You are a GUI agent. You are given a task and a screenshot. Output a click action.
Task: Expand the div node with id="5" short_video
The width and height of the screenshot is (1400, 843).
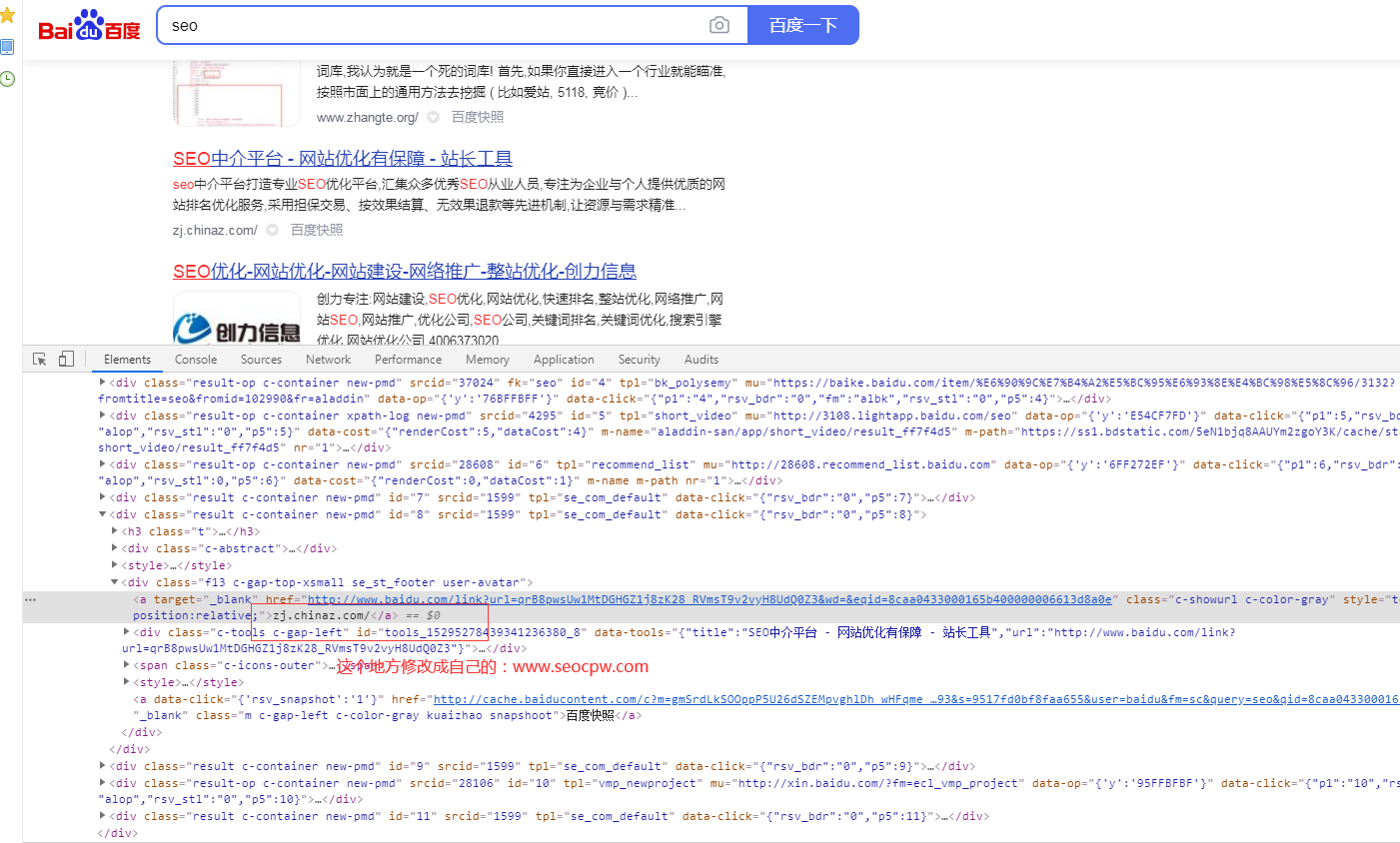tap(103, 416)
